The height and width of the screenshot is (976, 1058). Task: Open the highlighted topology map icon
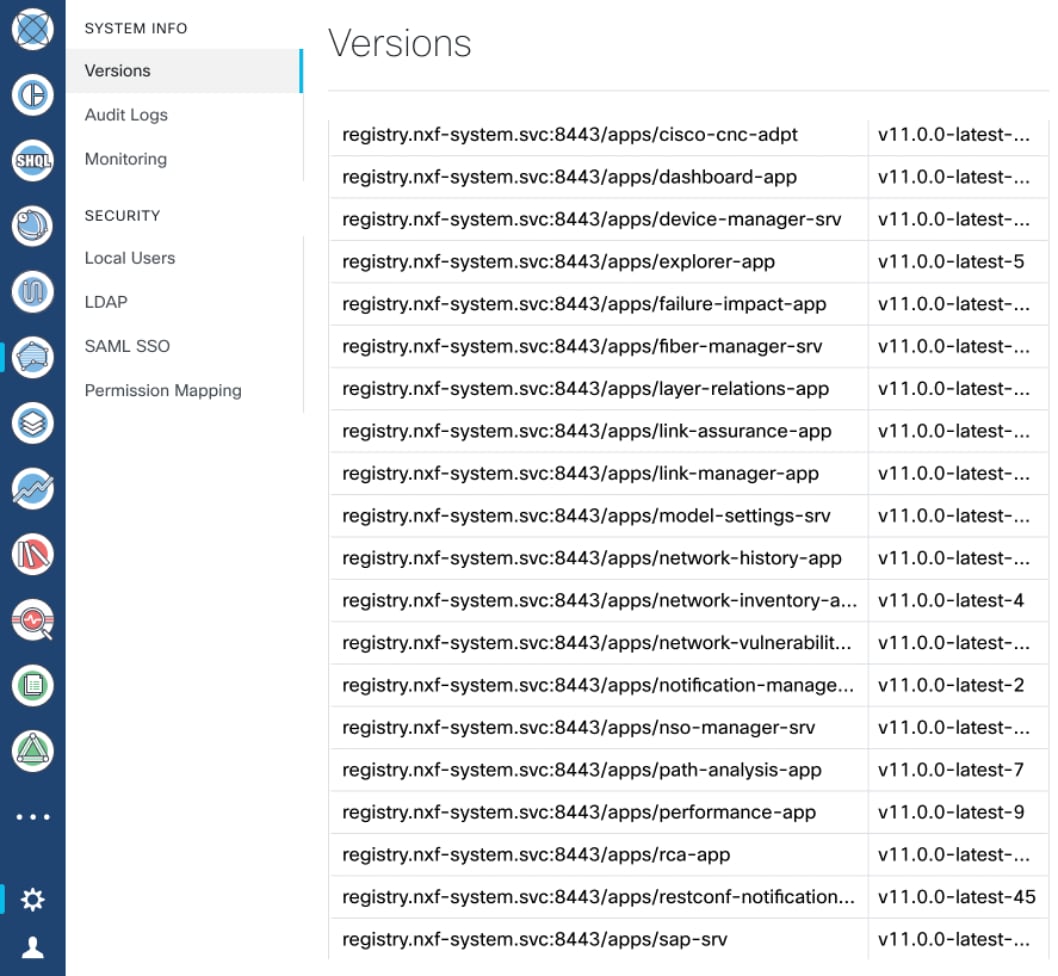(x=33, y=358)
